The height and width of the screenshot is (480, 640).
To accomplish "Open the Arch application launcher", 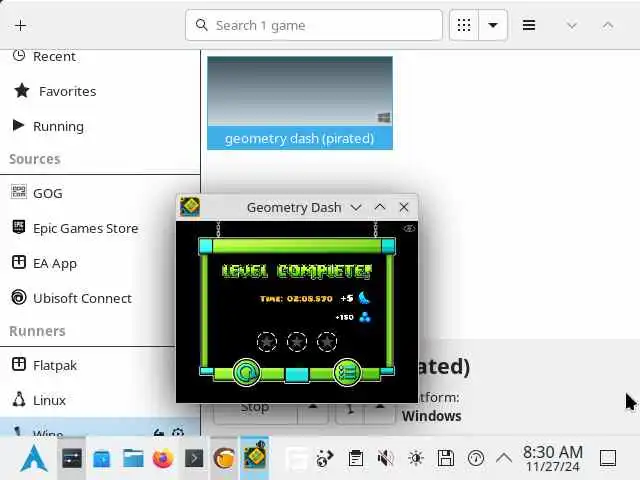I will [34, 458].
